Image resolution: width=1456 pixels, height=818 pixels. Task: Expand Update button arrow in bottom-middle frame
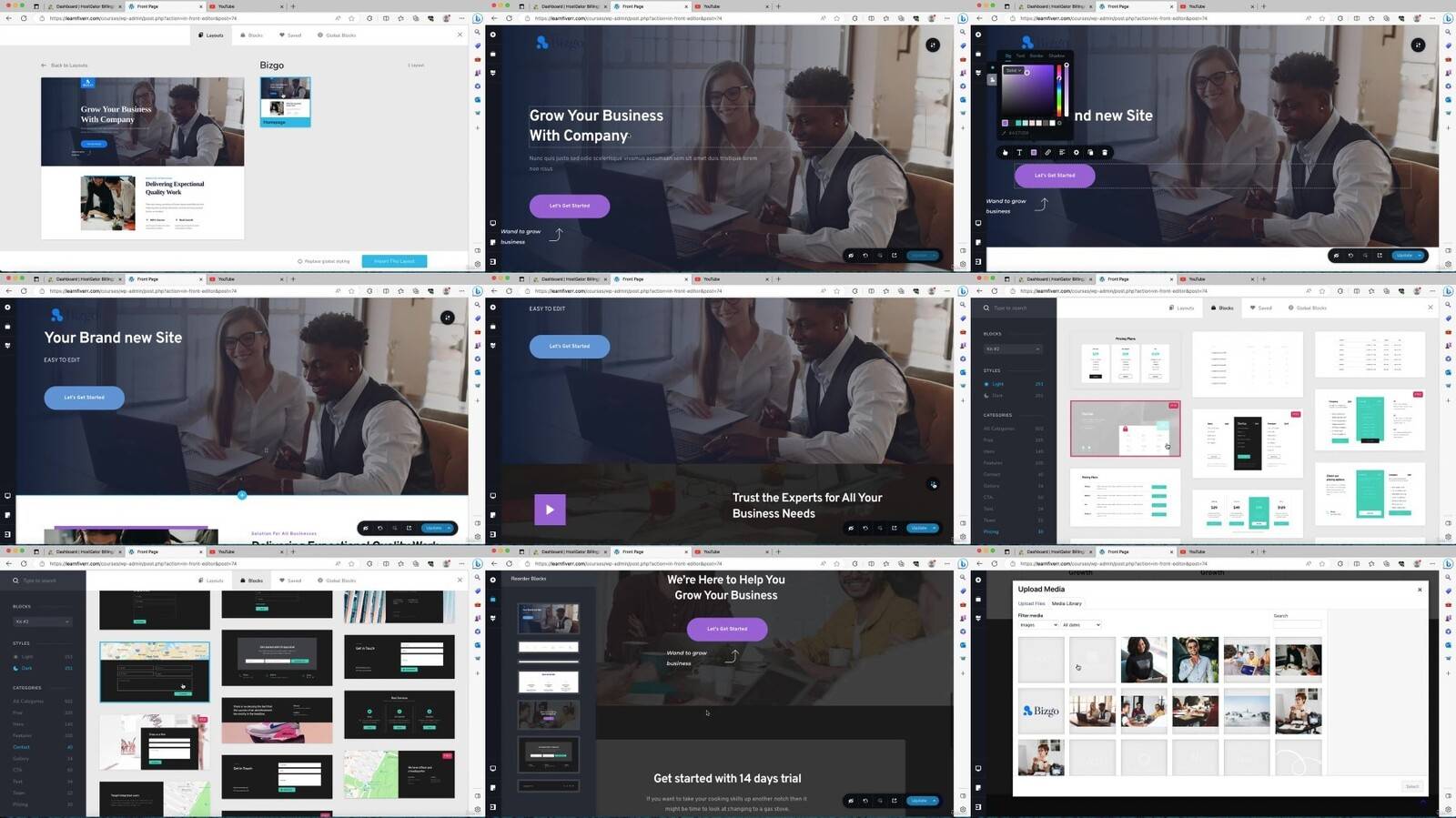click(x=935, y=801)
